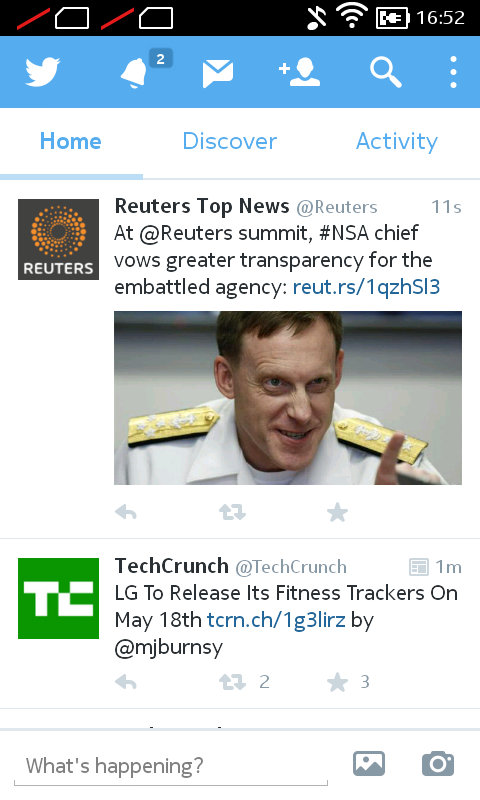Tap the Twitter bird logo
480x800 pixels.
(x=42, y=72)
